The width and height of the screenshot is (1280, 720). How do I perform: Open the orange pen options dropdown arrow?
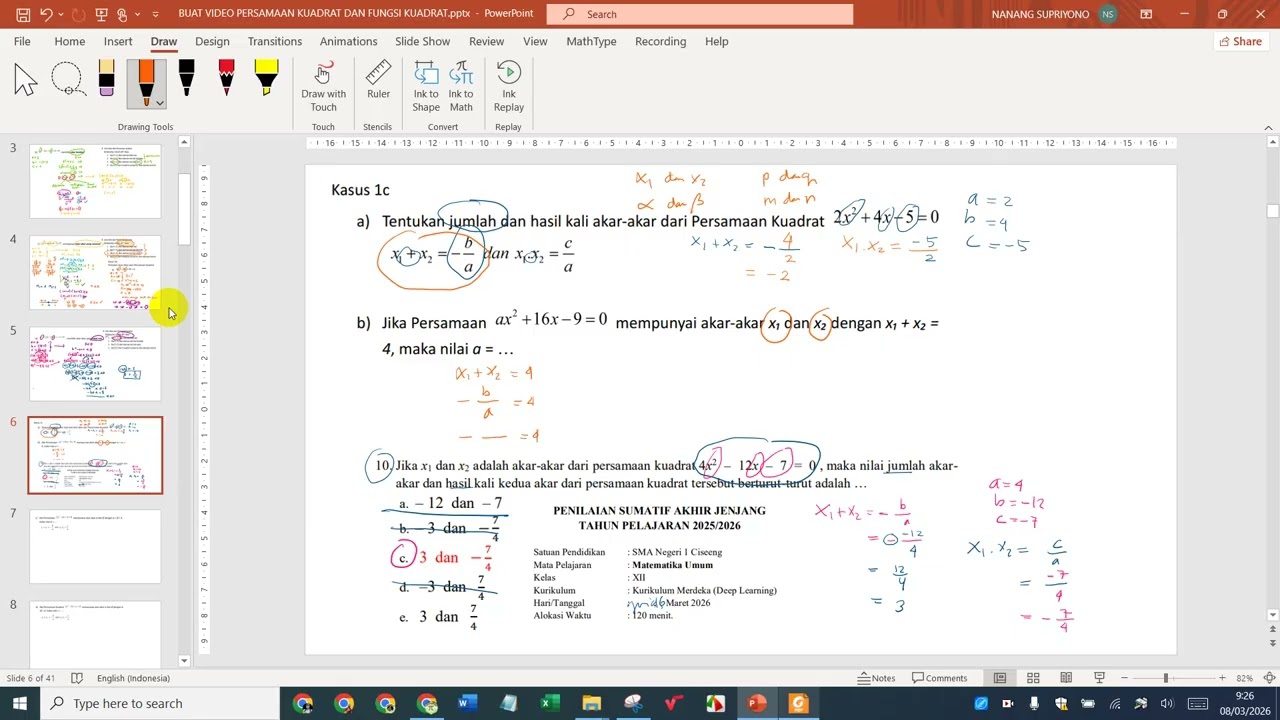point(160,102)
